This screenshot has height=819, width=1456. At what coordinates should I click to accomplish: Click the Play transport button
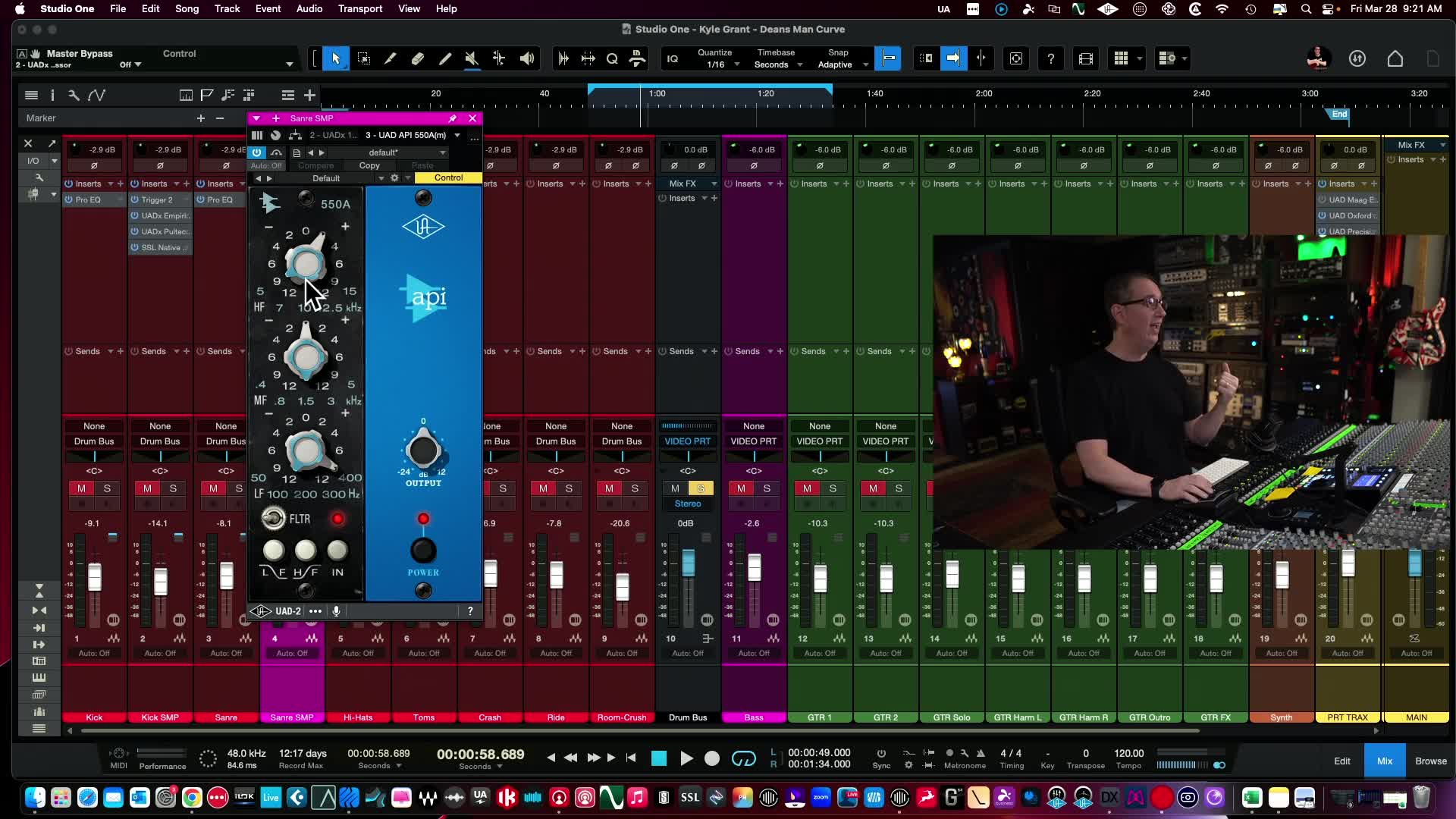pyautogui.click(x=686, y=758)
